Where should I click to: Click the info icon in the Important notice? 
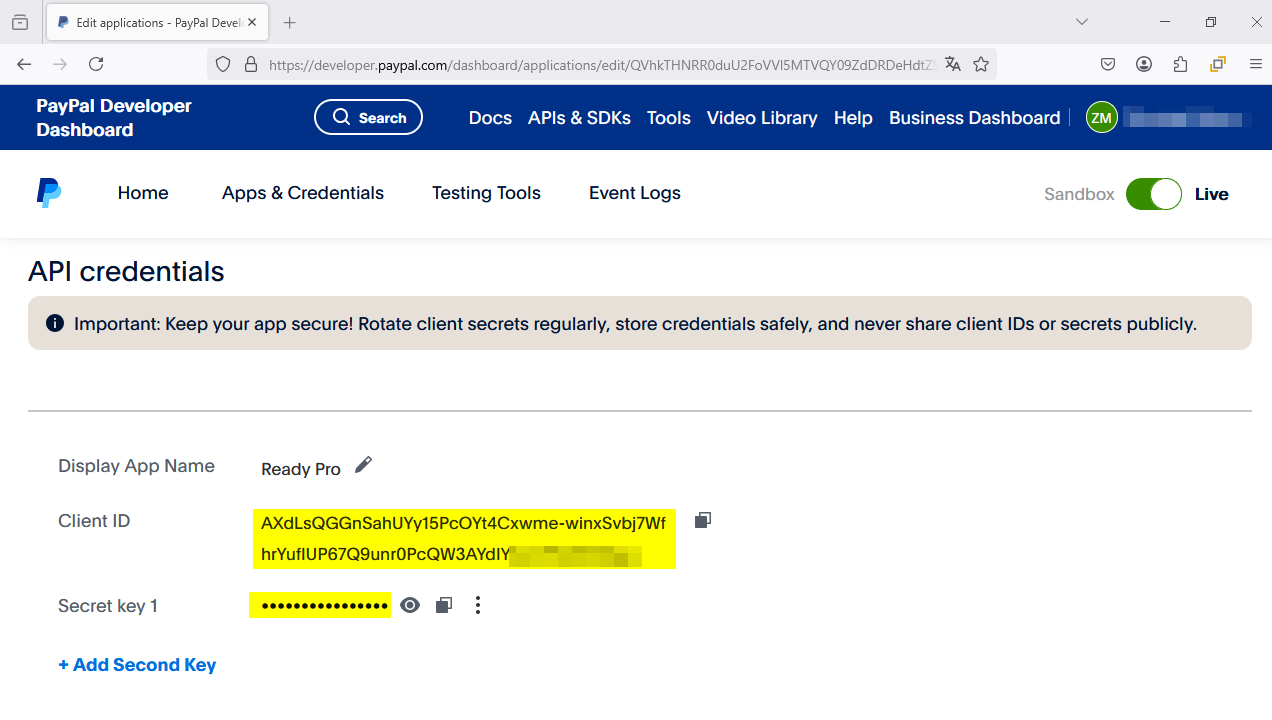(55, 323)
